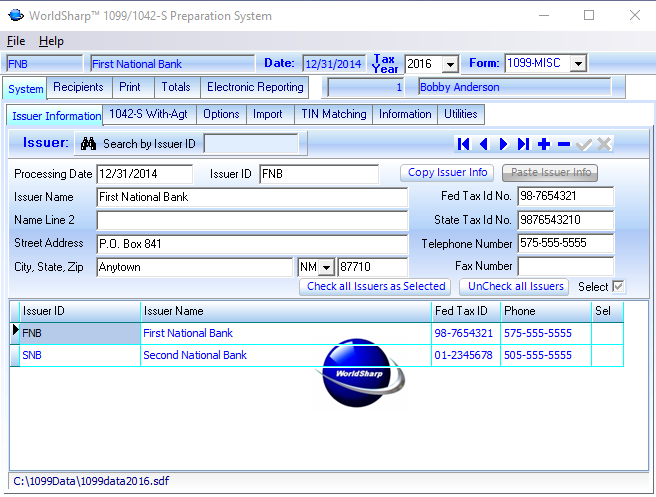
Task: Click the WorldSharp globe title icon
Action: tap(16, 15)
